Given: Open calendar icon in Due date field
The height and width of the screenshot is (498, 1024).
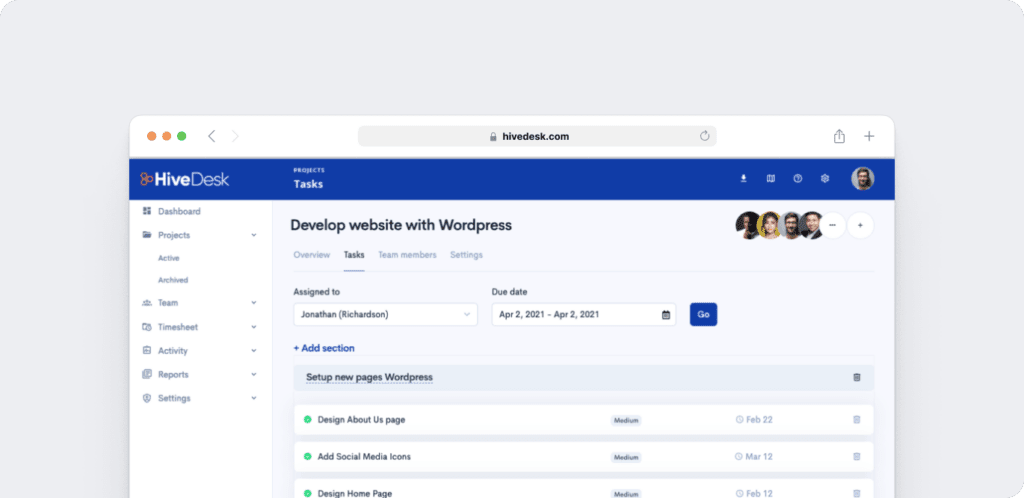Looking at the screenshot, I should point(666,315).
